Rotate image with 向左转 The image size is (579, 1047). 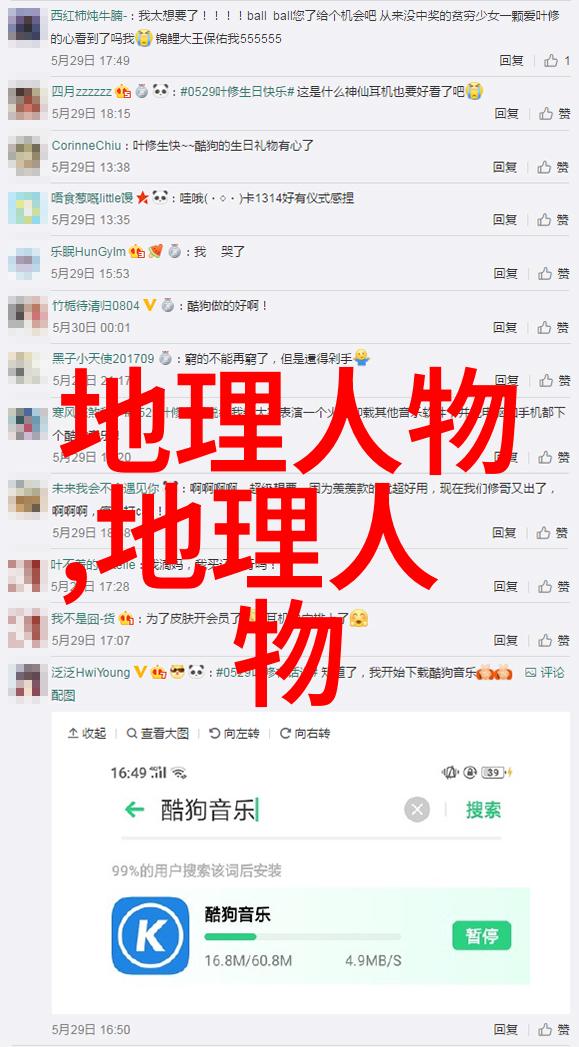coord(234,733)
